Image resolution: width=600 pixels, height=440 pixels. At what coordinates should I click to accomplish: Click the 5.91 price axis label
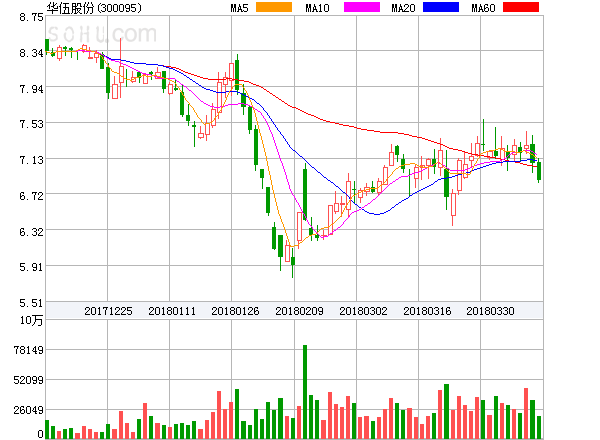click(31, 267)
